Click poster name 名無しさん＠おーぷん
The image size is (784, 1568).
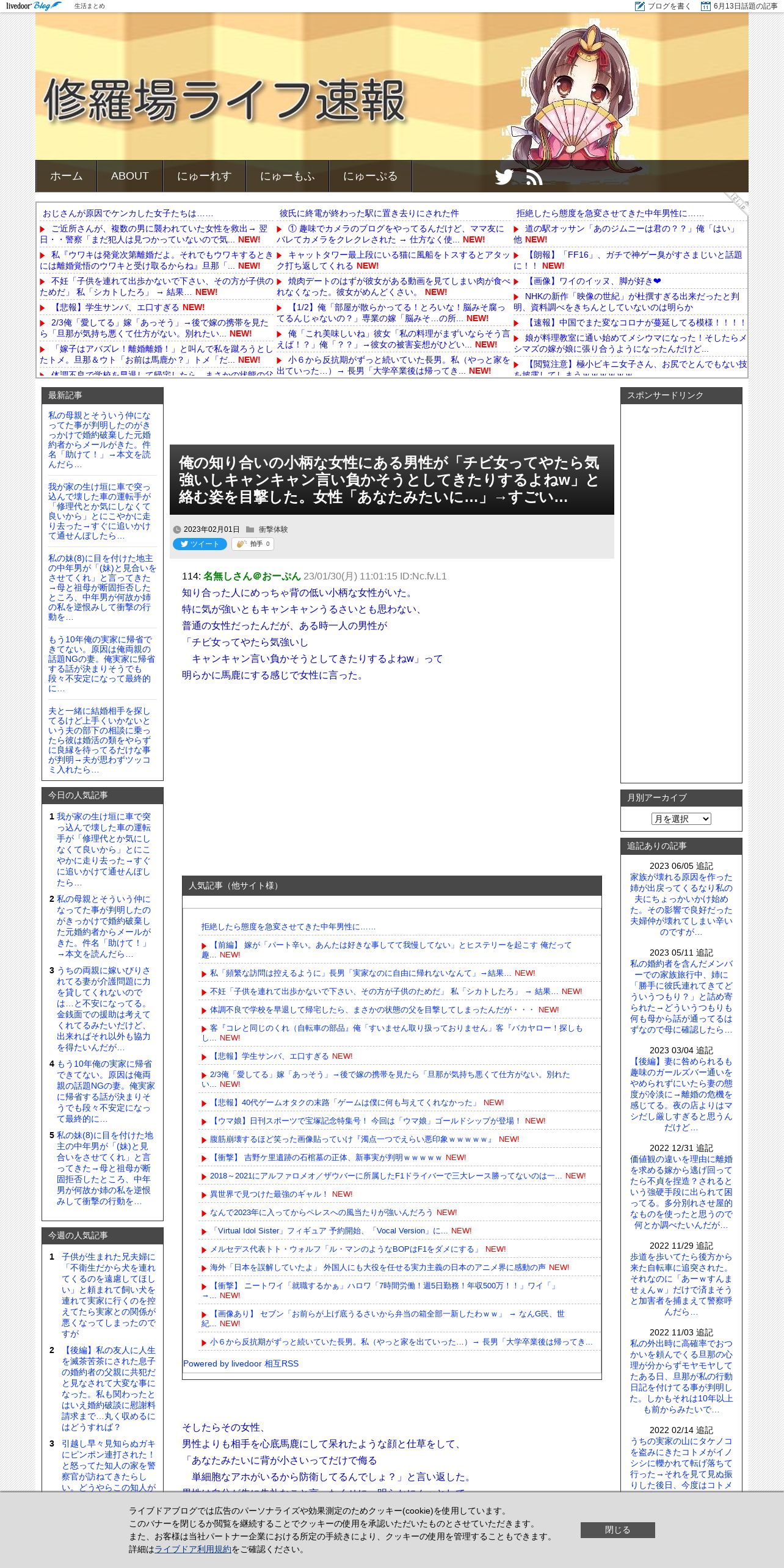coord(252,576)
